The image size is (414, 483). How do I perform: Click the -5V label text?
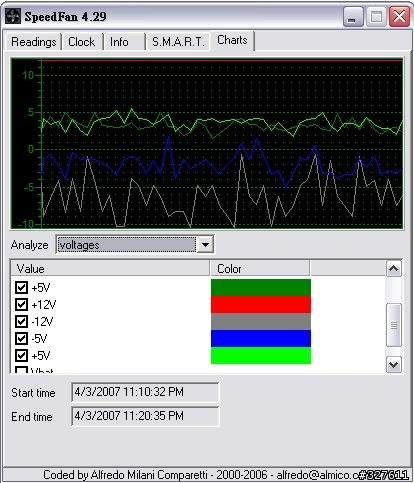coord(39,339)
